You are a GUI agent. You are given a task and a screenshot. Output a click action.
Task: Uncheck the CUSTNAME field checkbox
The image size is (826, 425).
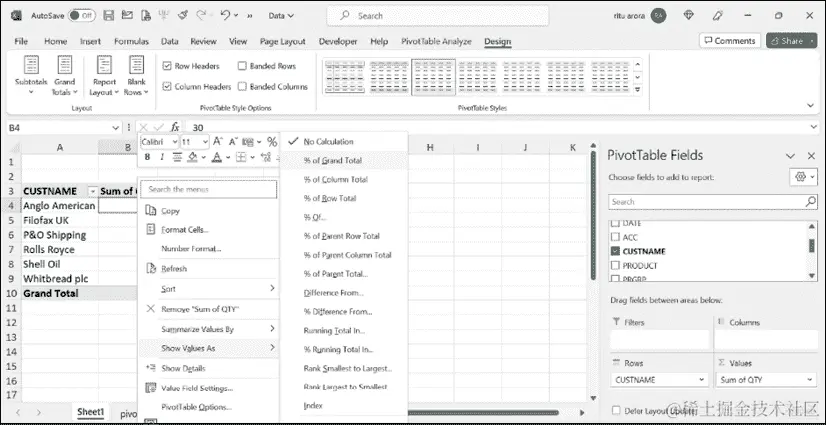[615, 251]
